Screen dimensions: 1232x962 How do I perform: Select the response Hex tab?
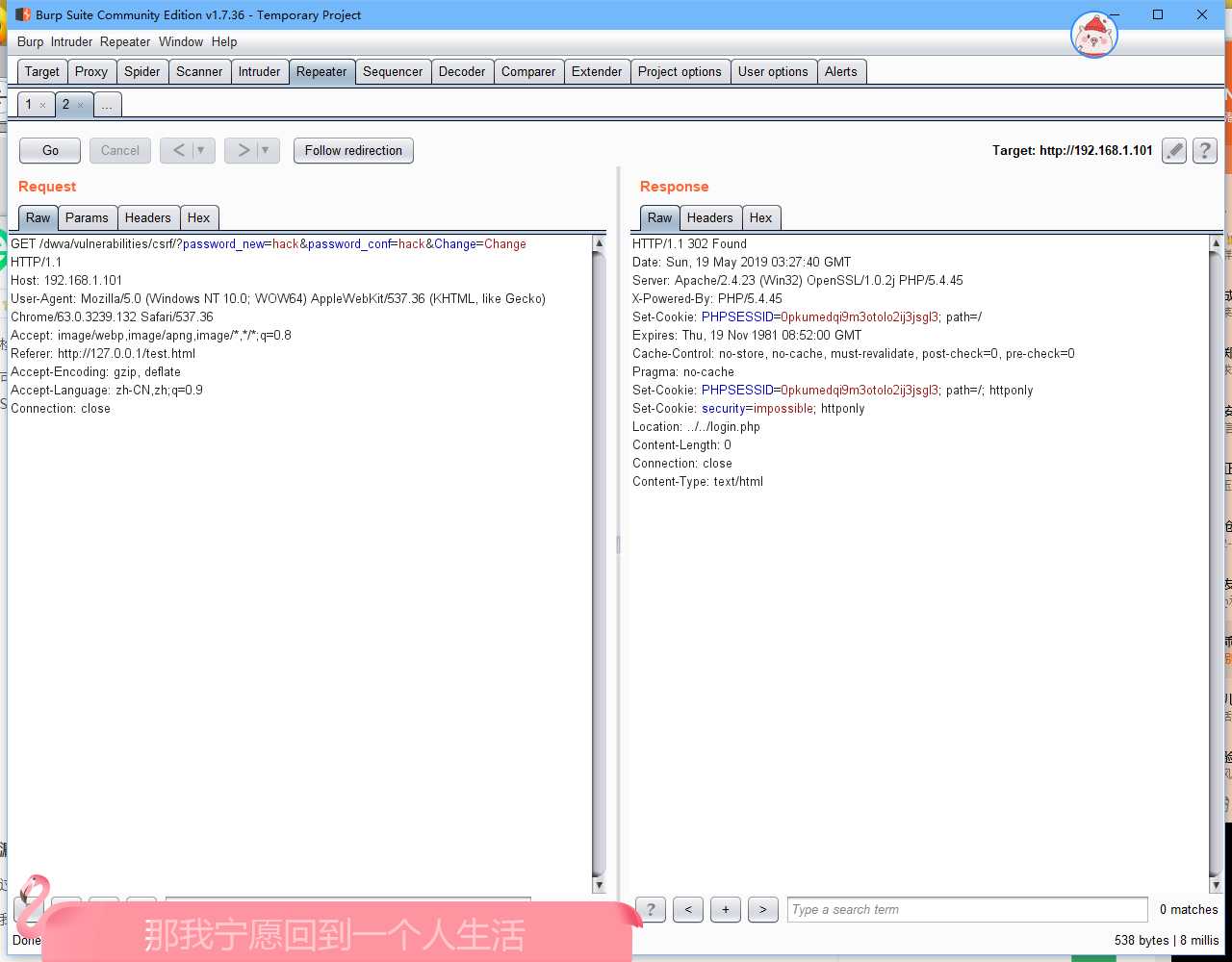pyautogui.click(x=760, y=217)
